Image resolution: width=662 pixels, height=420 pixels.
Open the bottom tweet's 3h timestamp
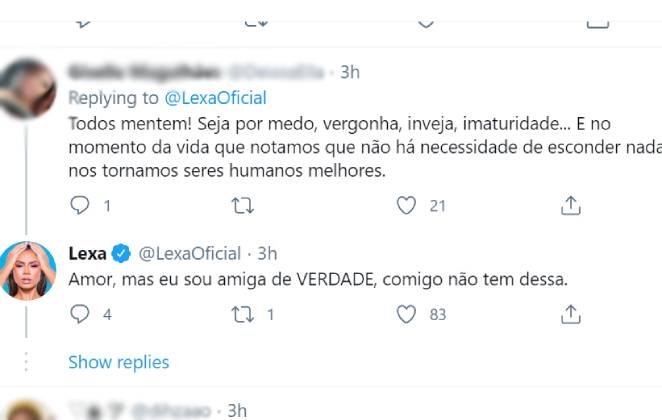pyautogui.click(x=237, y=410)
